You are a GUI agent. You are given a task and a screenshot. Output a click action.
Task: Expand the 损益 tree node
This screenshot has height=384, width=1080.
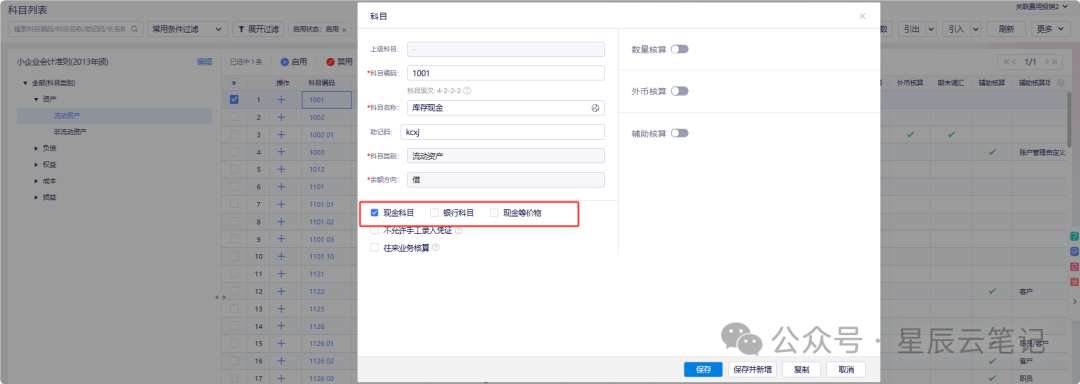(37, 198)
